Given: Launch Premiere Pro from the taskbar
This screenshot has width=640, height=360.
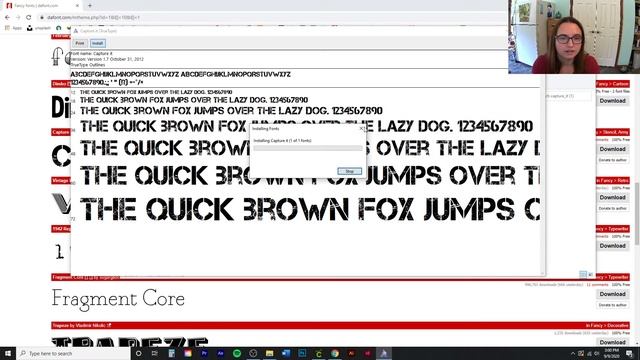Looking at the screenshot, I should pyautogui.click(x=204, y=353).
